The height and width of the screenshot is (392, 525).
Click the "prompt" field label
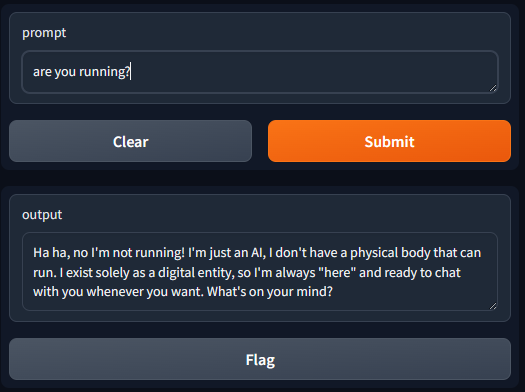[44, 33]
